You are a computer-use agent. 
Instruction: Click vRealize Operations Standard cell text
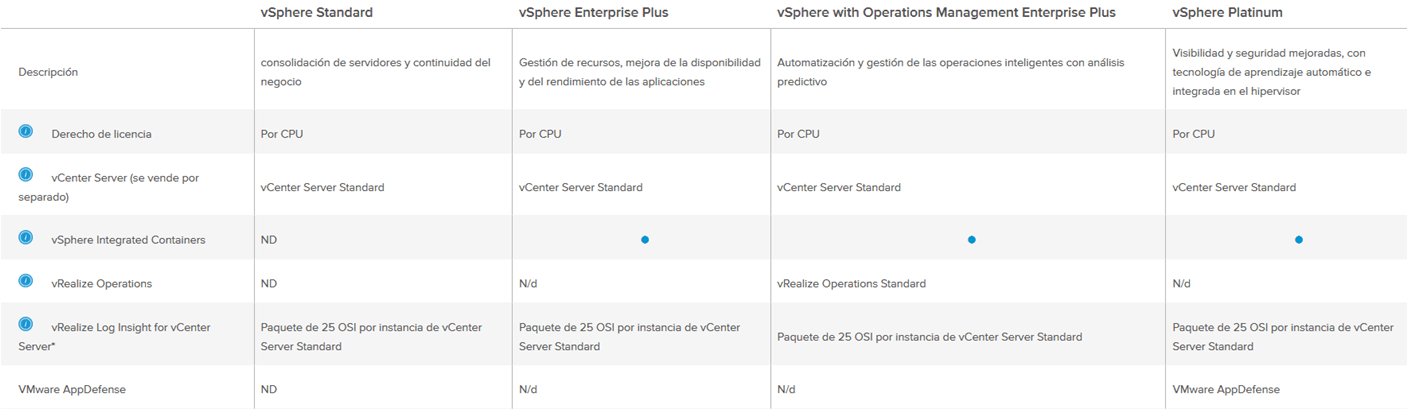(x=851, y=284)
